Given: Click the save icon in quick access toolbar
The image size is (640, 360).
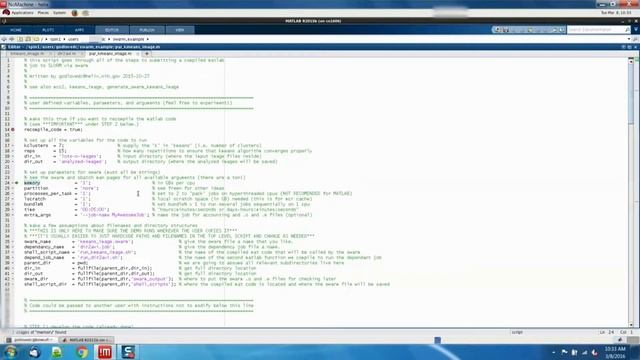Looking at the screenshot, I should tap(506, 30).
